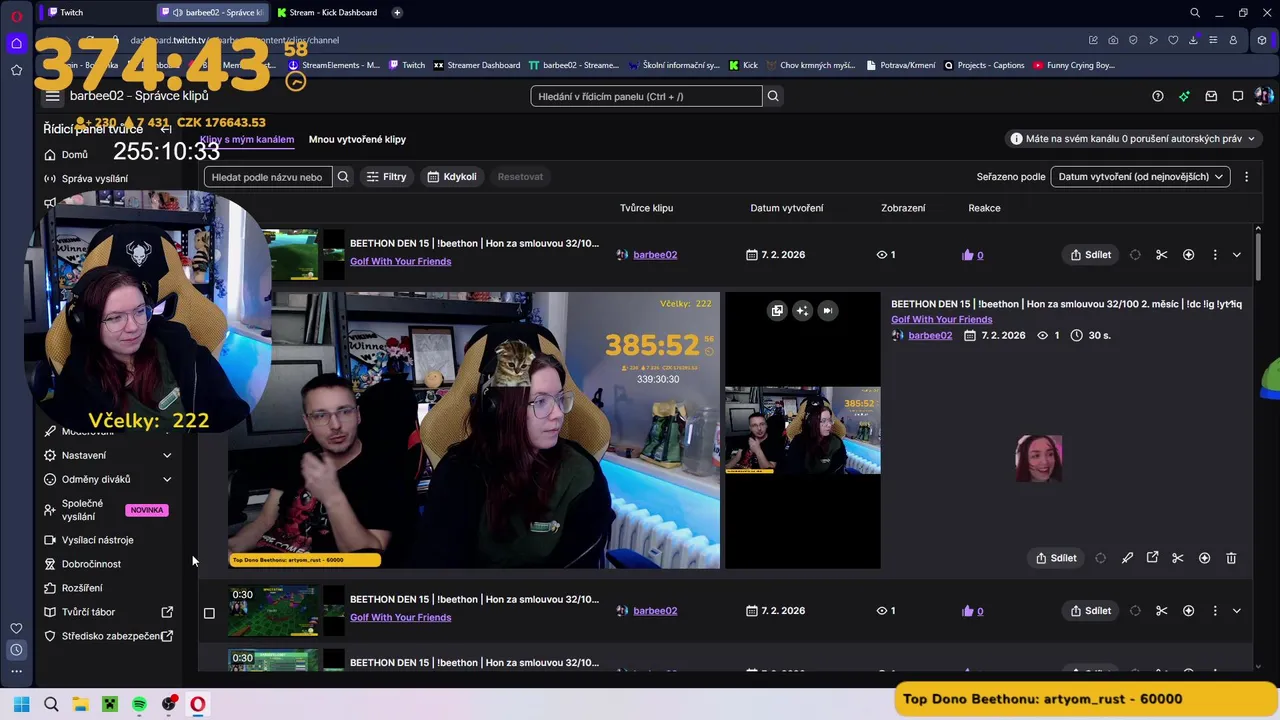The width and height of the screenshot is (1280, 720).
Task: Open the whispers chat bubble icon
Action: (x=1238, y=96)
